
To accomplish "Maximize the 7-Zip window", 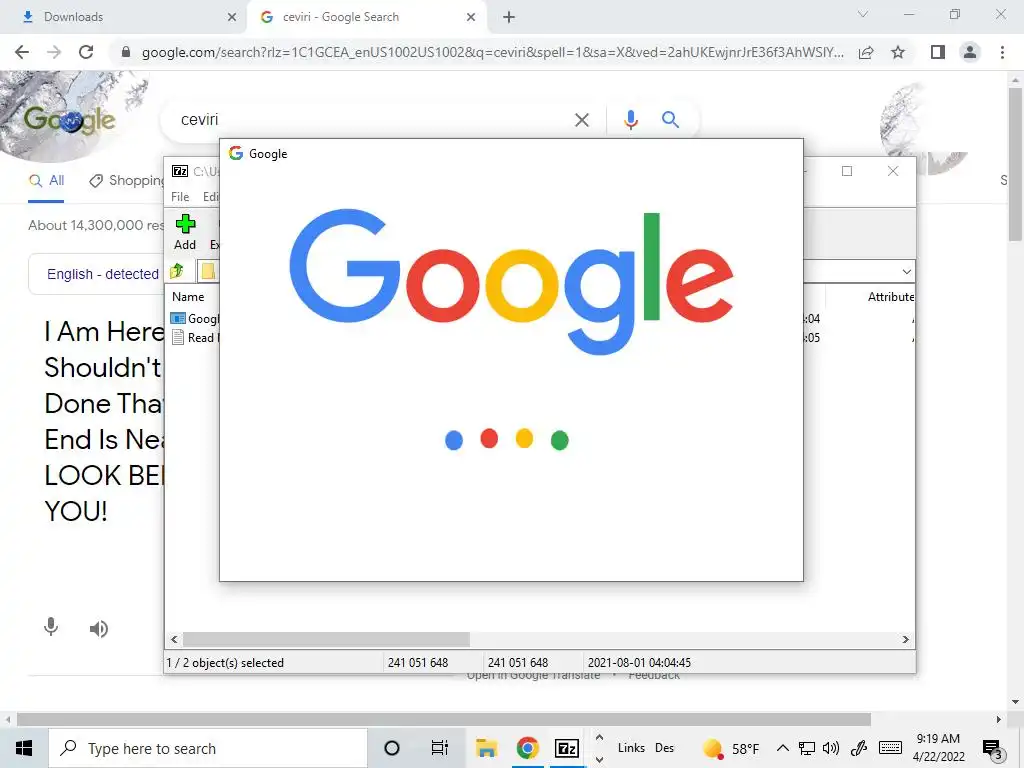I will point(847,171).
